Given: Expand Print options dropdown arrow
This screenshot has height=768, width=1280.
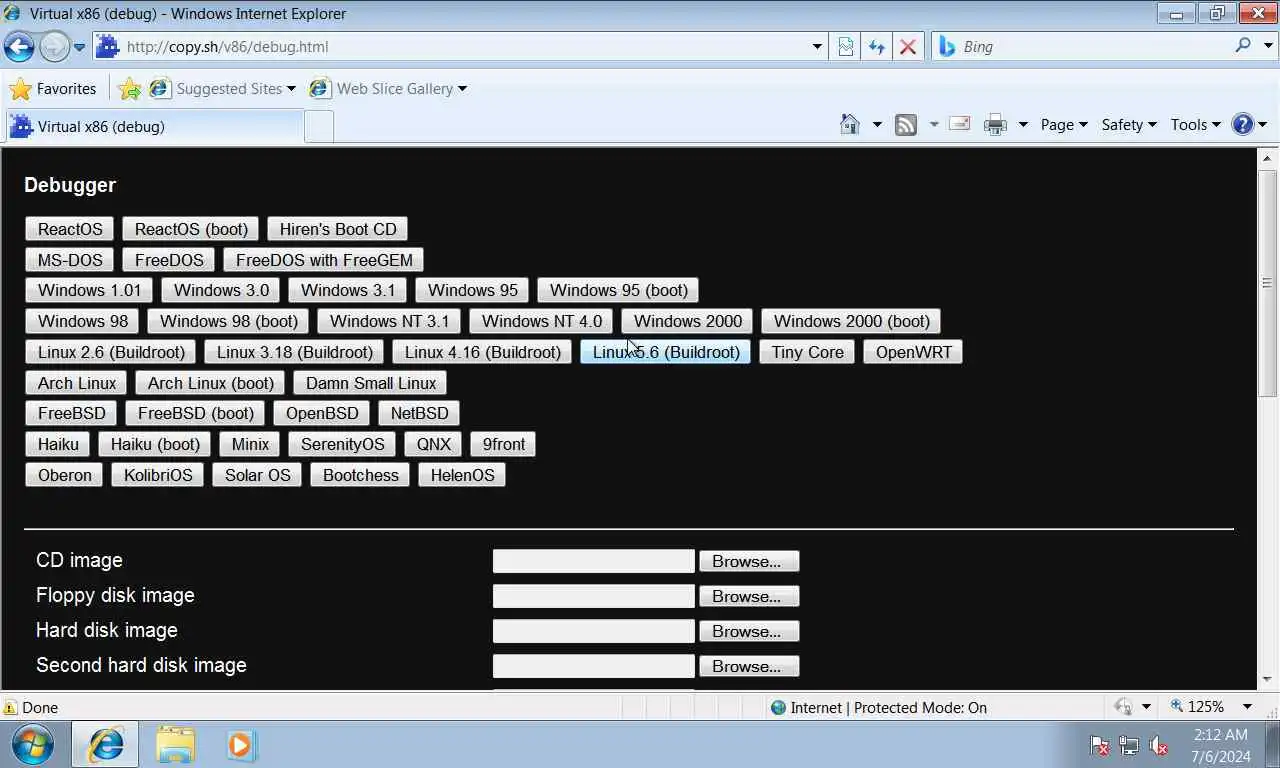Looking at the screenshot, I should 1023,124.
